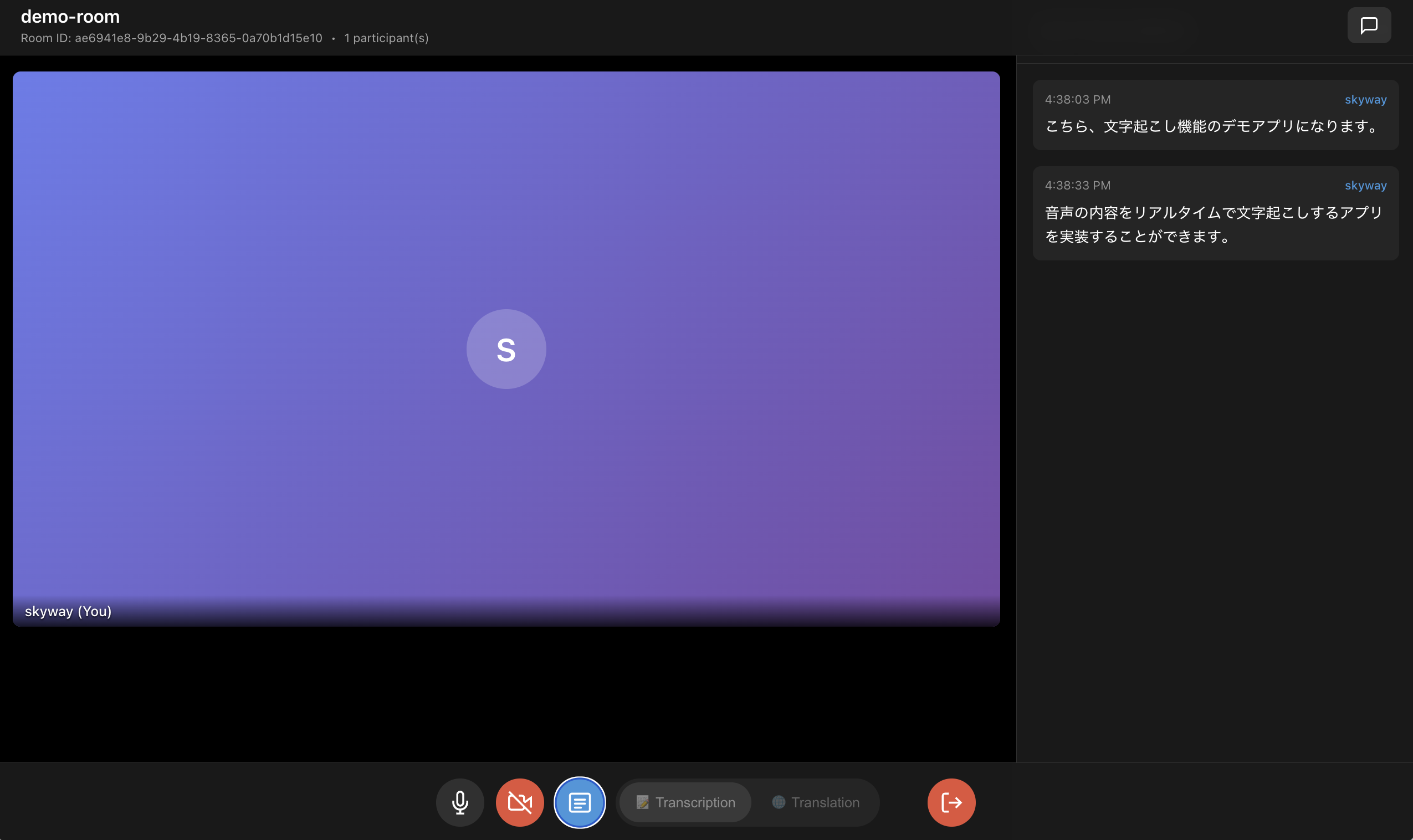
Task: Click the 1 participant(s) count
Action: [386, 38]
